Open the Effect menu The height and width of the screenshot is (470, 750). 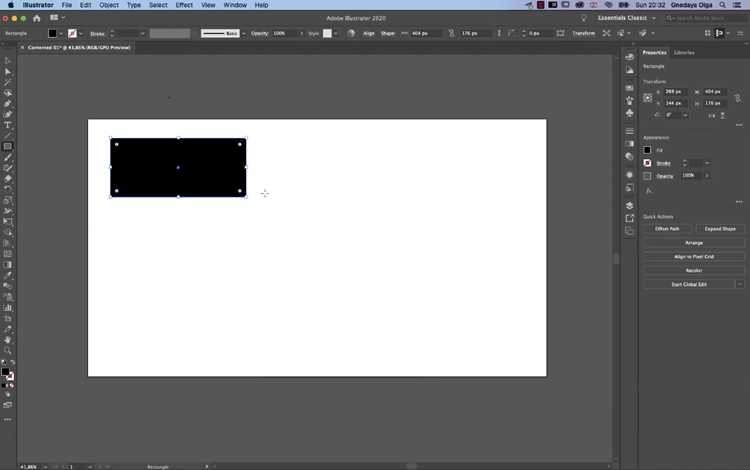(184, 5)
